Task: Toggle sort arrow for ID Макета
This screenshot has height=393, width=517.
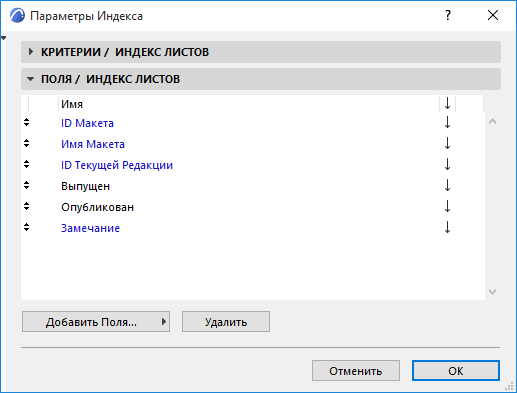Action: 447,122
